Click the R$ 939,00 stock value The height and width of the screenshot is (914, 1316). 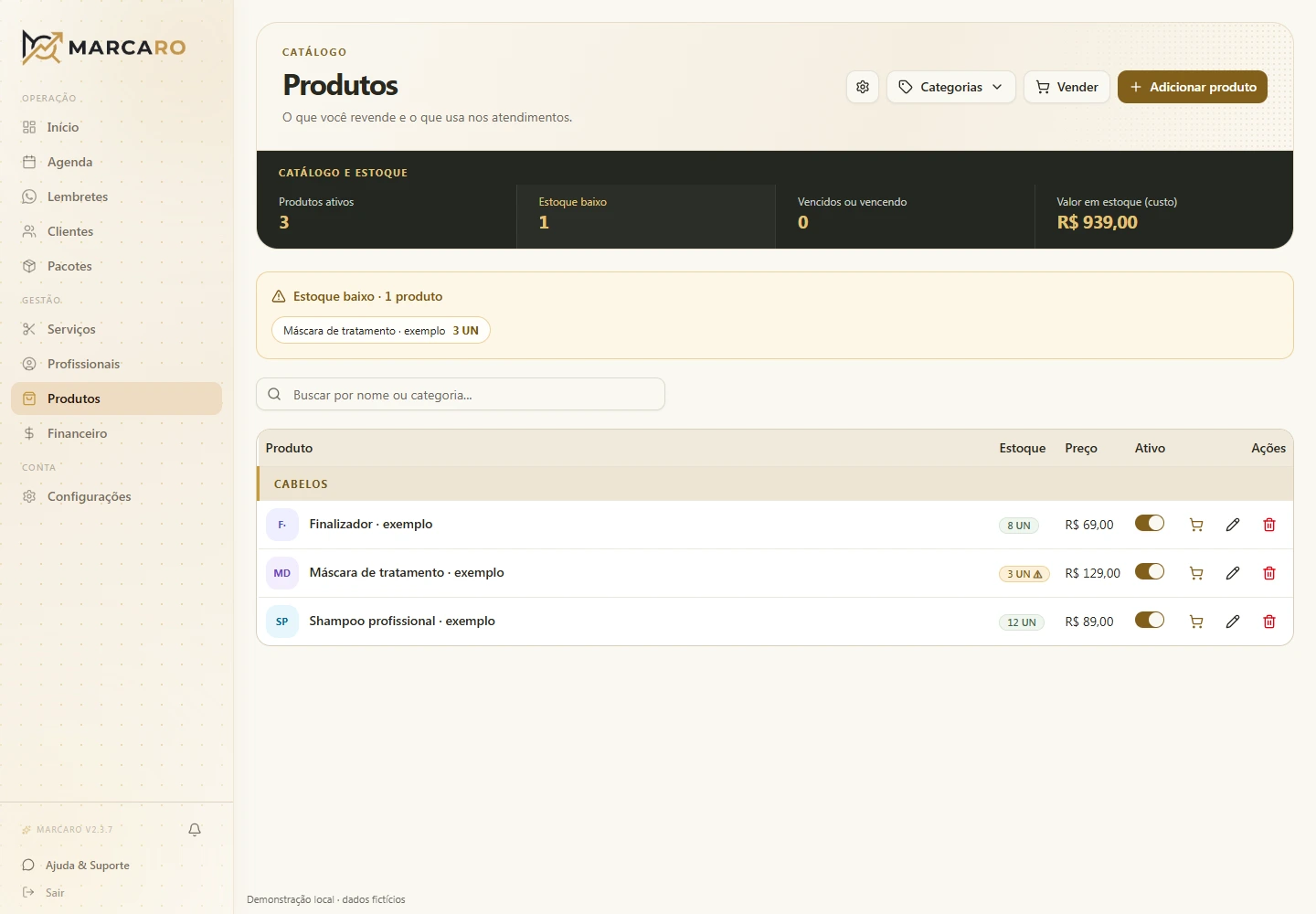coord(1098,222)
